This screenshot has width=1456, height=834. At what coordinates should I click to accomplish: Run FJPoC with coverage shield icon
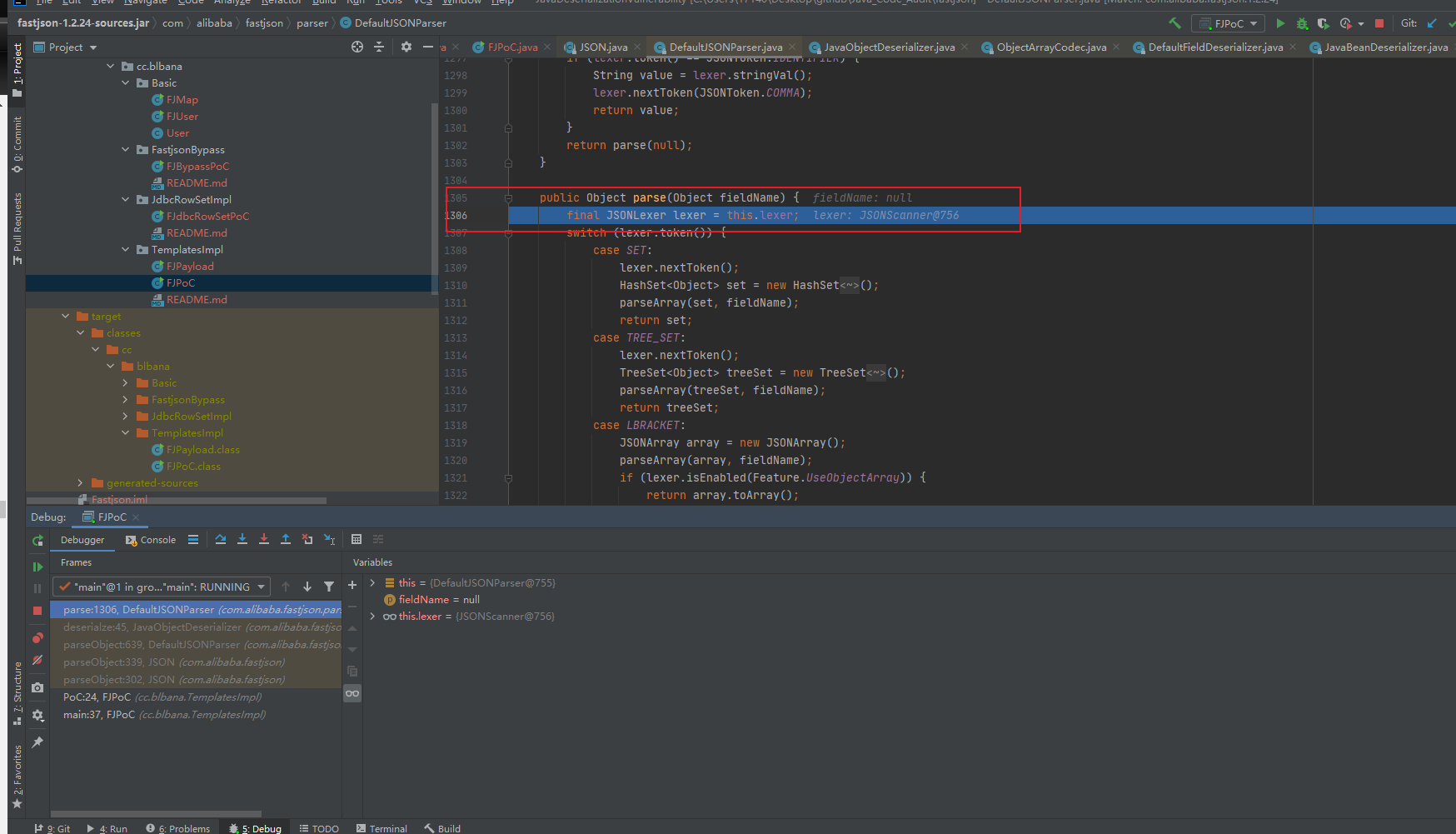pyautogui.click(x=1323, y=23)
